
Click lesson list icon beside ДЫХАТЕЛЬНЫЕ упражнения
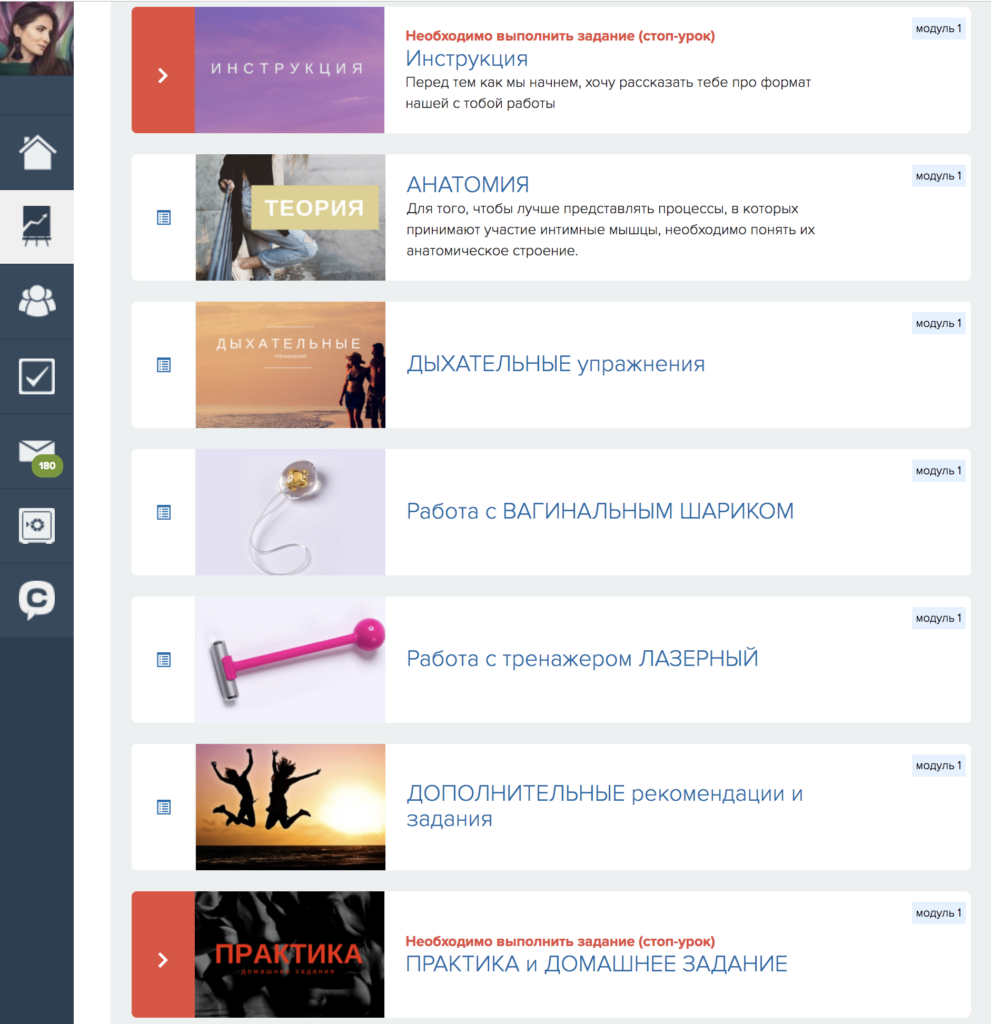pyautogui.click(x=164, y=365)
